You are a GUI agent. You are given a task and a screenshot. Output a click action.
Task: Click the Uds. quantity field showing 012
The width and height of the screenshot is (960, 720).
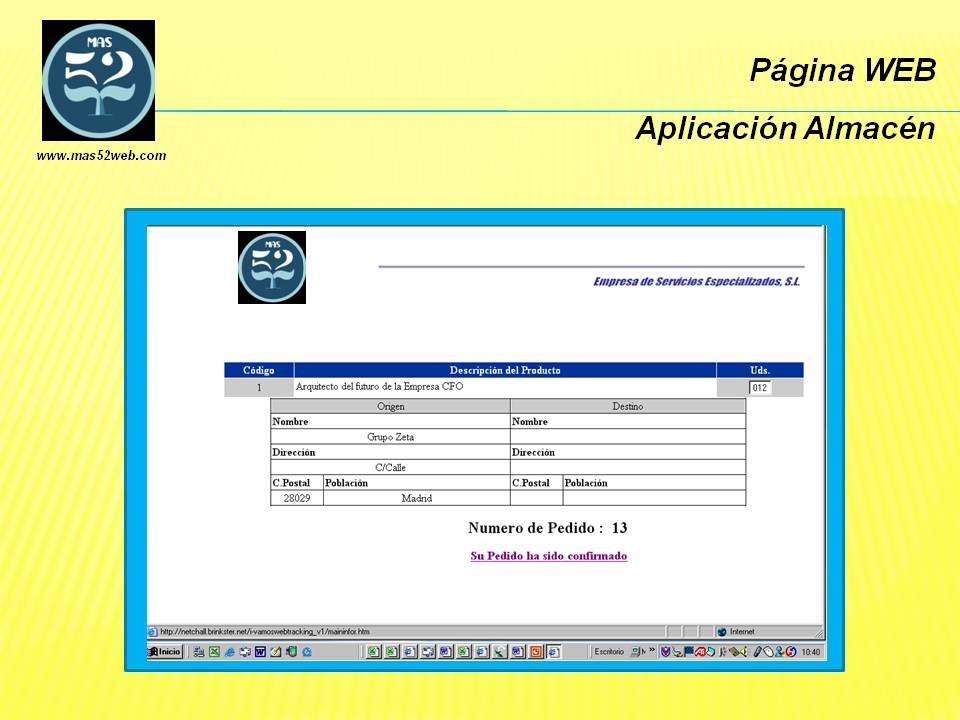point(760,388)
